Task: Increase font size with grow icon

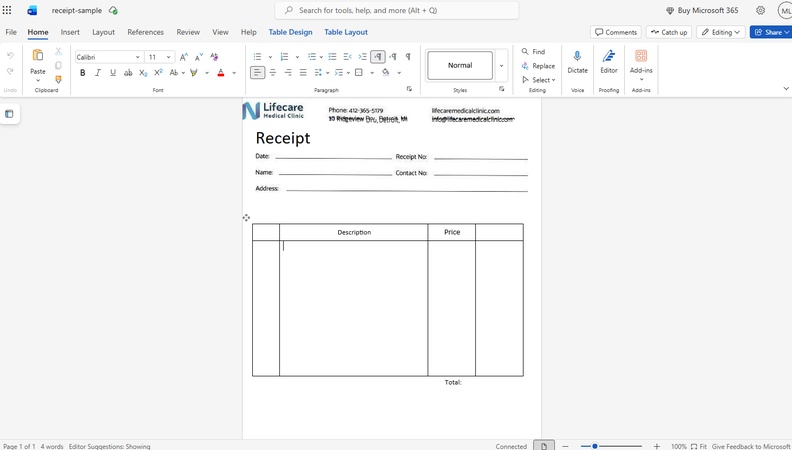Action: (184, 57)
